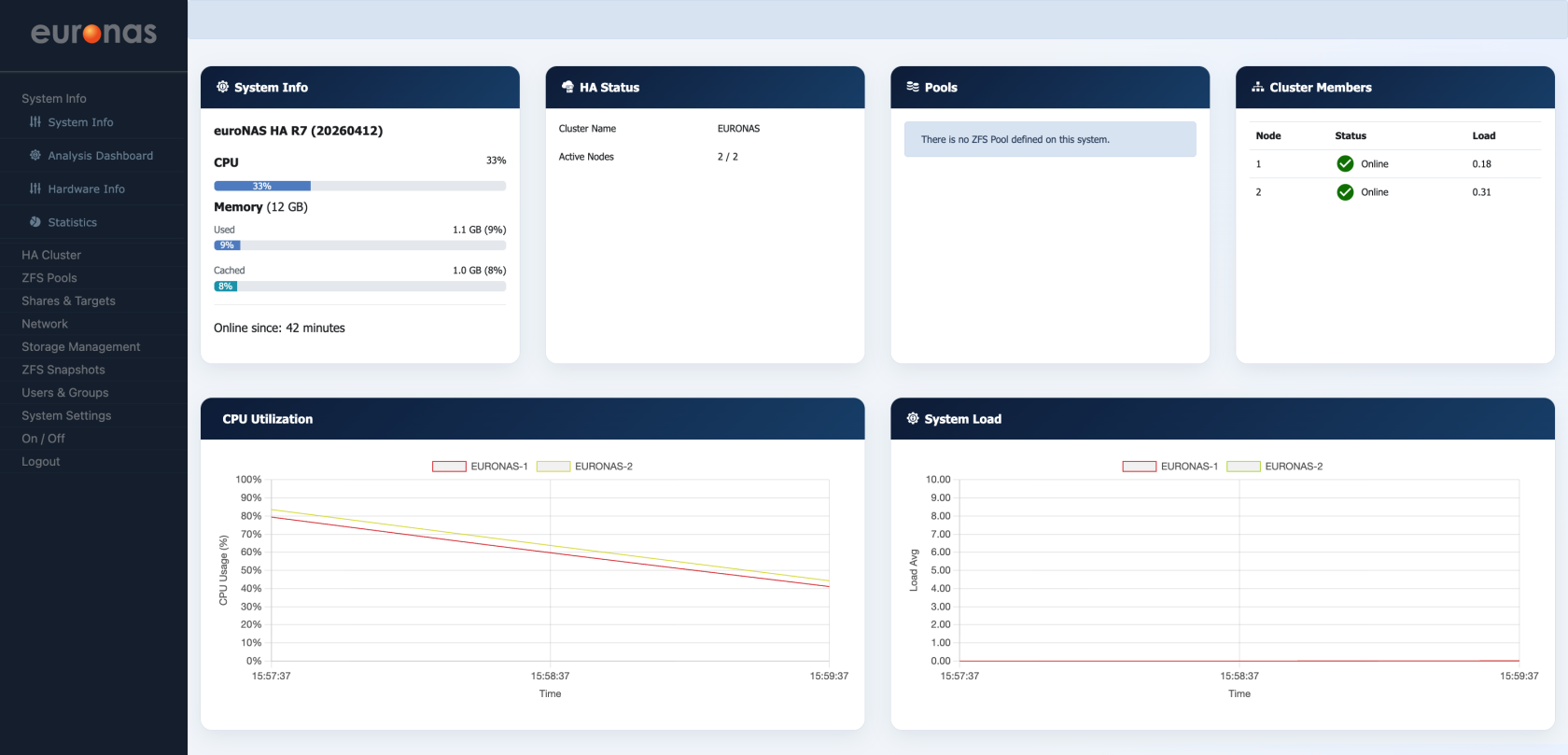The width and height of the screenshot is (1568, 755).
Task: Log out via the Logout link
Action: [41, 462]
